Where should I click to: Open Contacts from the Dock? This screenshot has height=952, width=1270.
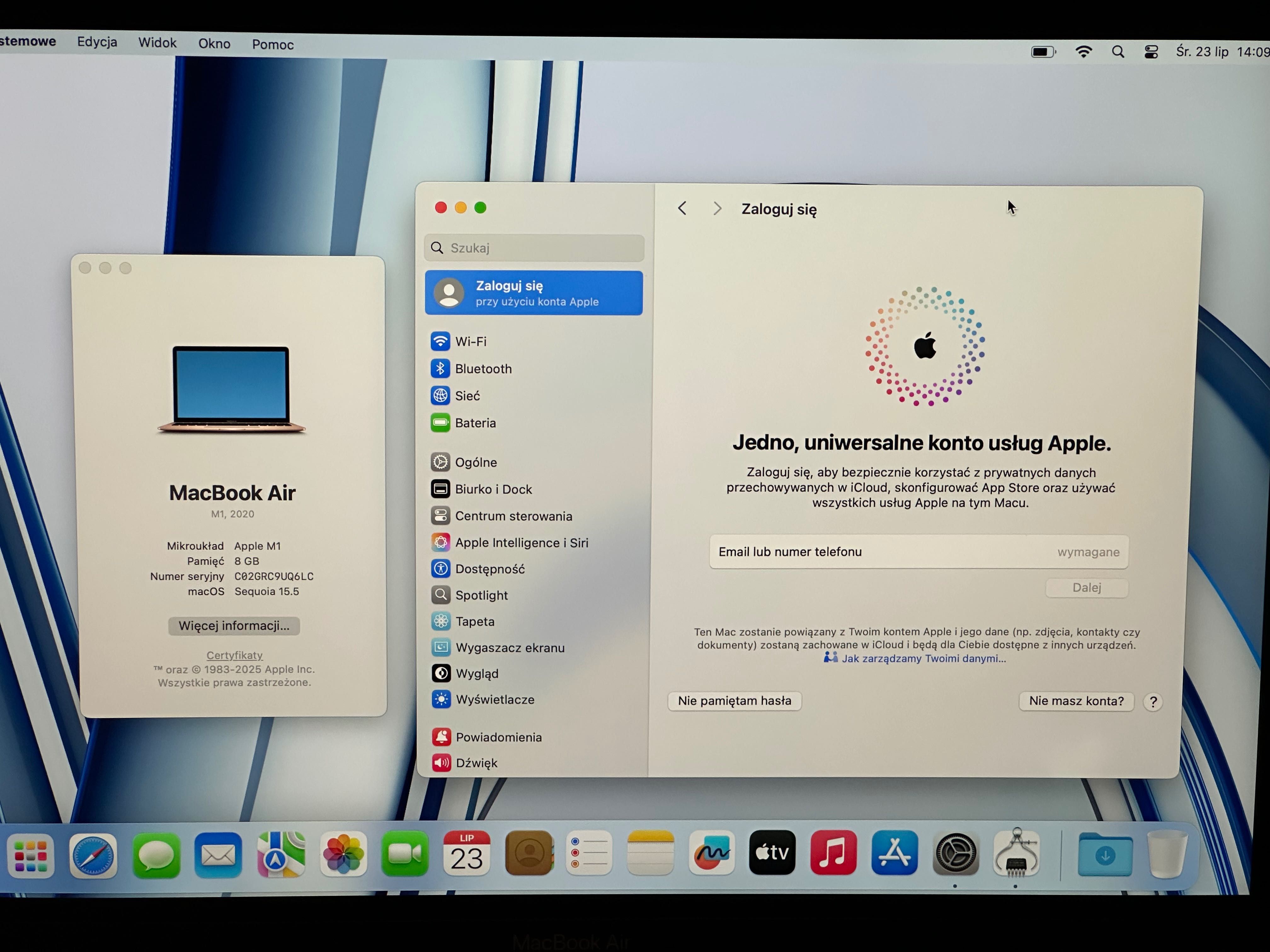point(529,853)
